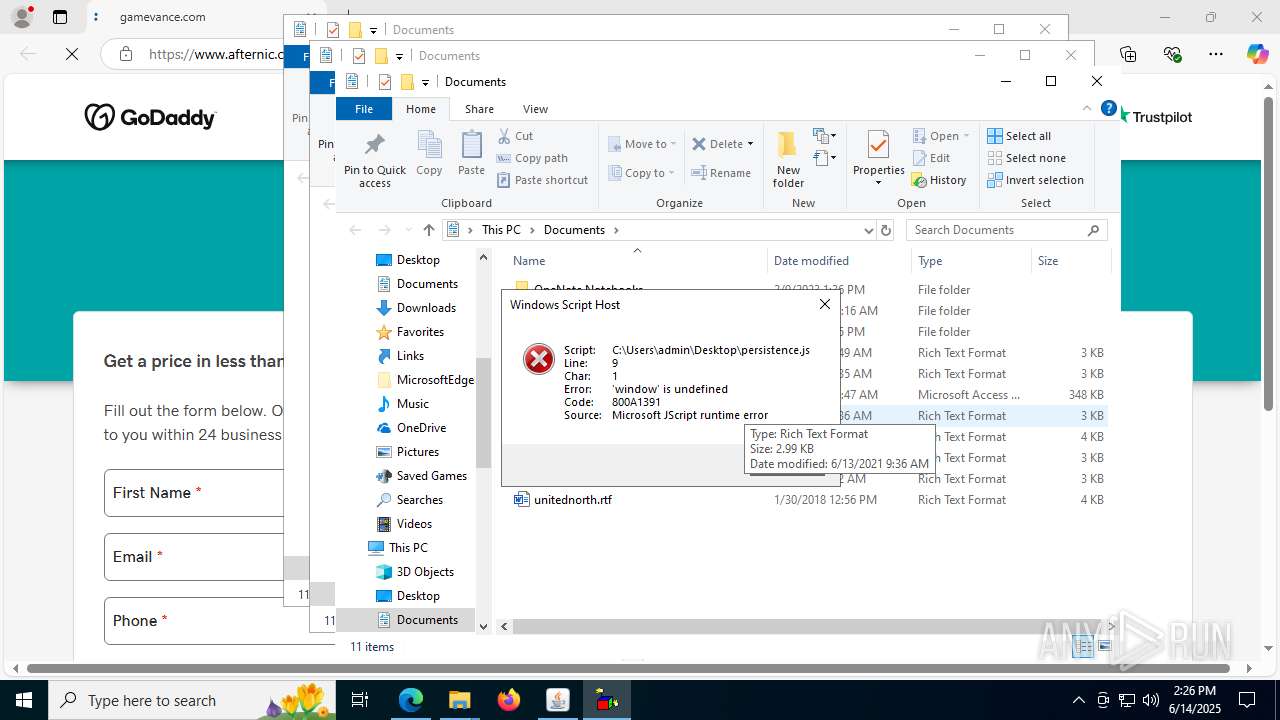Refresh the Documents folder view
The image size is (1280, 720).
885,230
